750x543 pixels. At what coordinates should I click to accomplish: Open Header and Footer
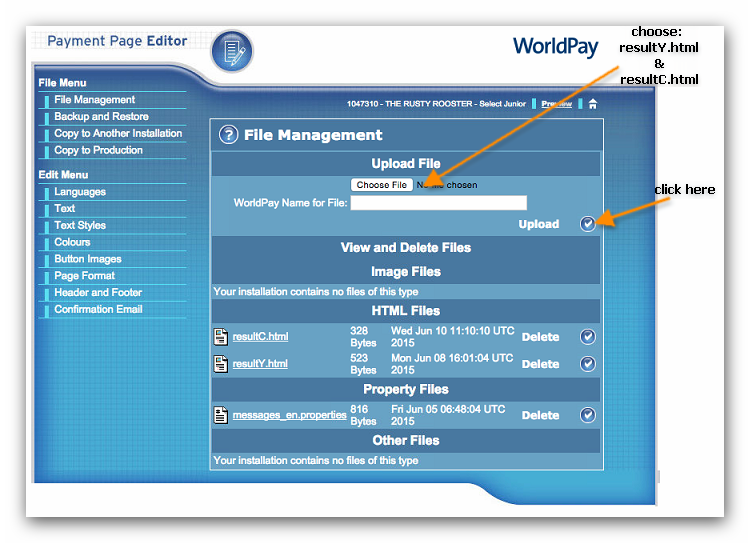[x=98, y=292]
